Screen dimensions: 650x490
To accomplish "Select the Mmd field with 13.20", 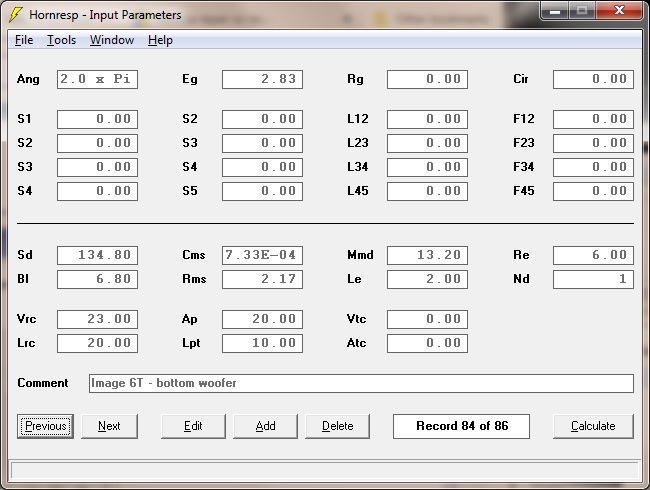I will (x=427, y=255).
